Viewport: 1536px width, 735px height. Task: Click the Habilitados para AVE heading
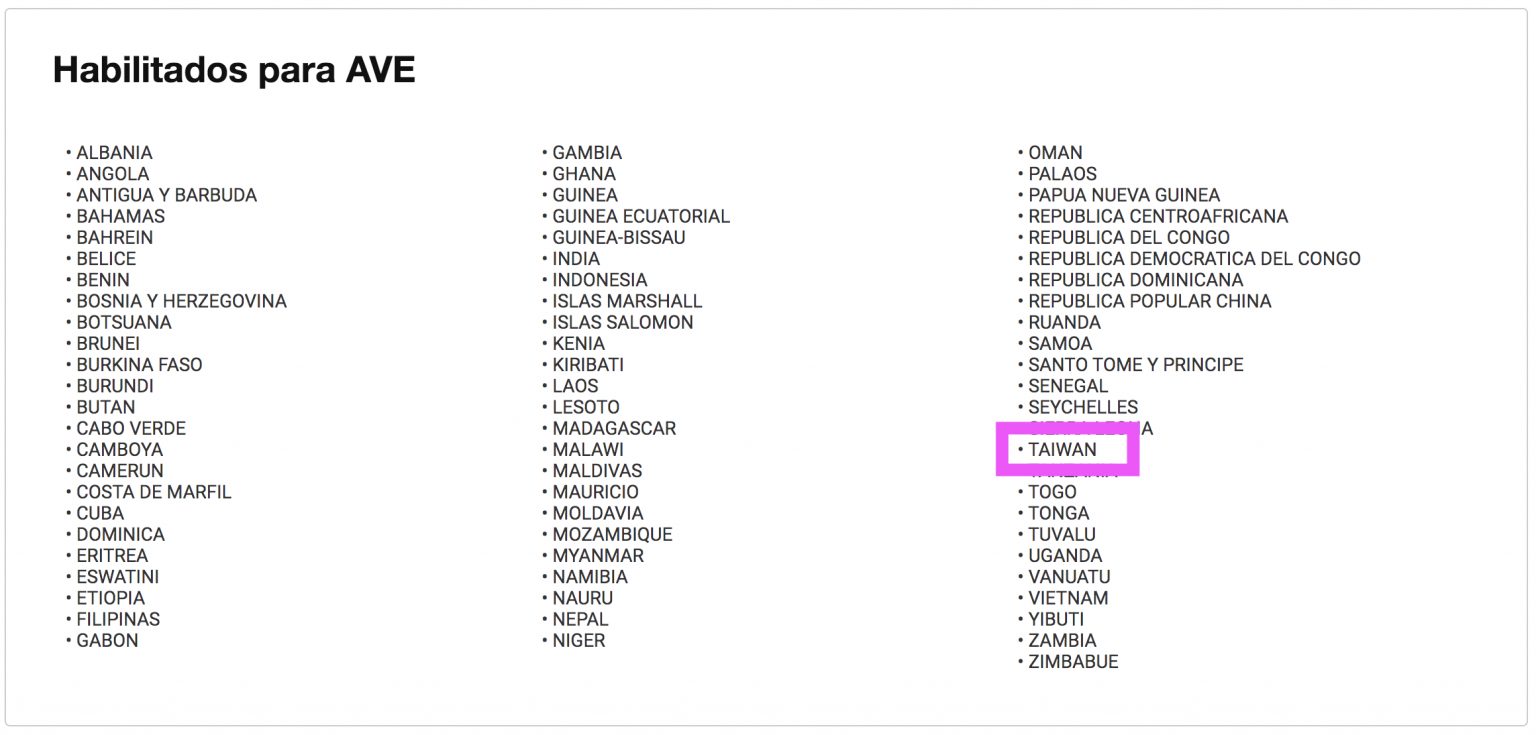click(234, 70)
